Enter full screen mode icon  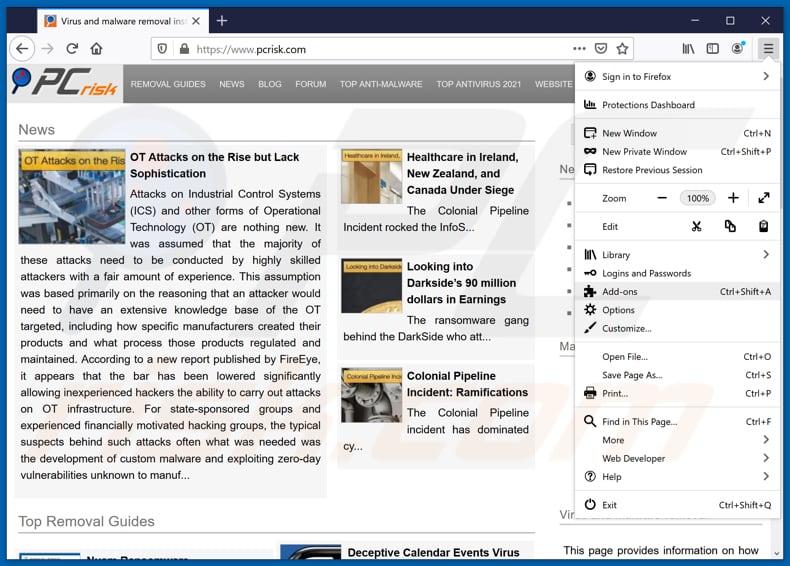[763, 198]
